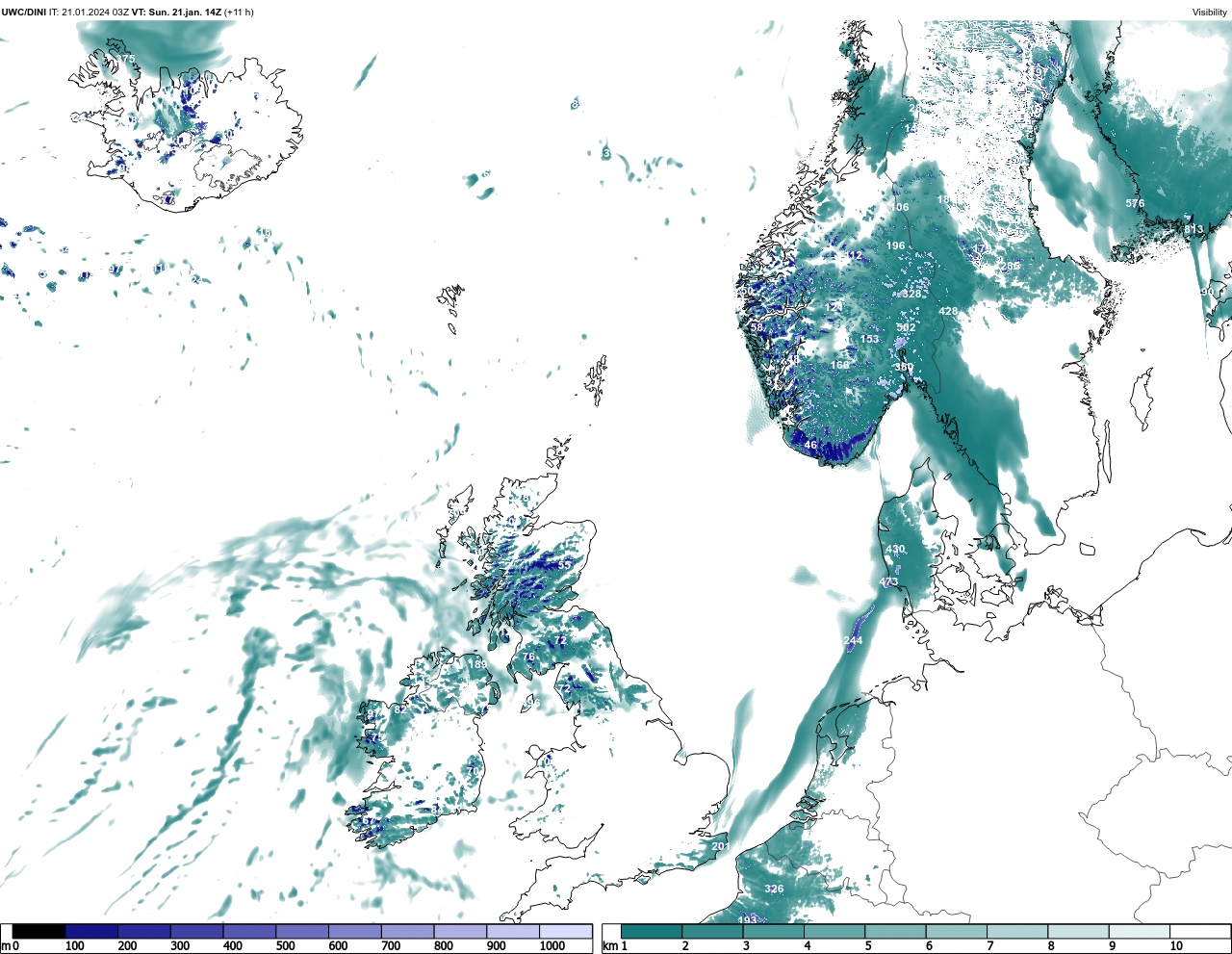Click the dark teal 1–2 km legend swatch
The image size is (1232, 954).
tap(652, 931)
